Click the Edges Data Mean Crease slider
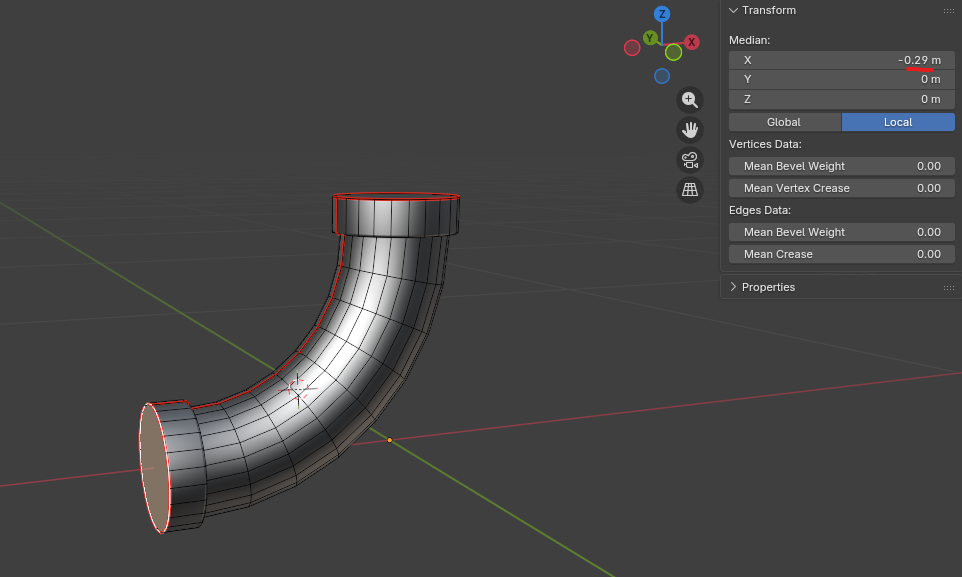The height and width of the screenshot is (577, 962). pos(841,254)
